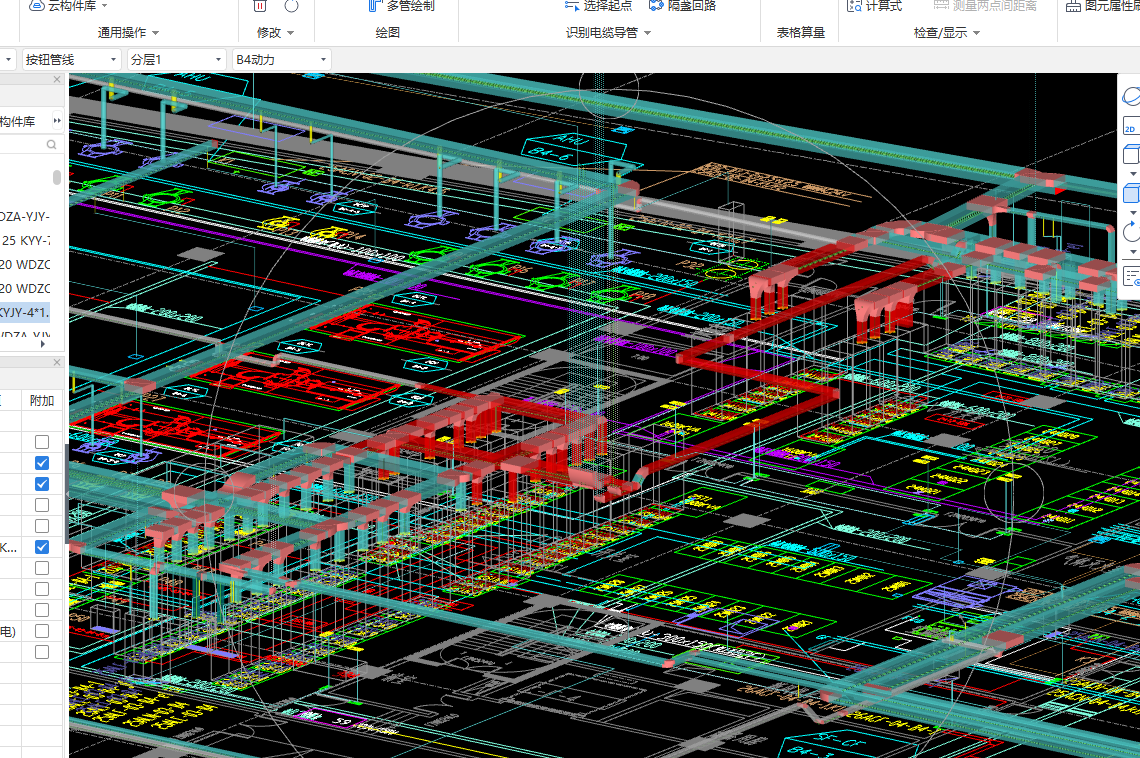The width and height of the screenshot is (1140, 758).
Task: Select the highlighted KYJY-4*1. list item
Action: pyautogui.click(x=25, y=313)
